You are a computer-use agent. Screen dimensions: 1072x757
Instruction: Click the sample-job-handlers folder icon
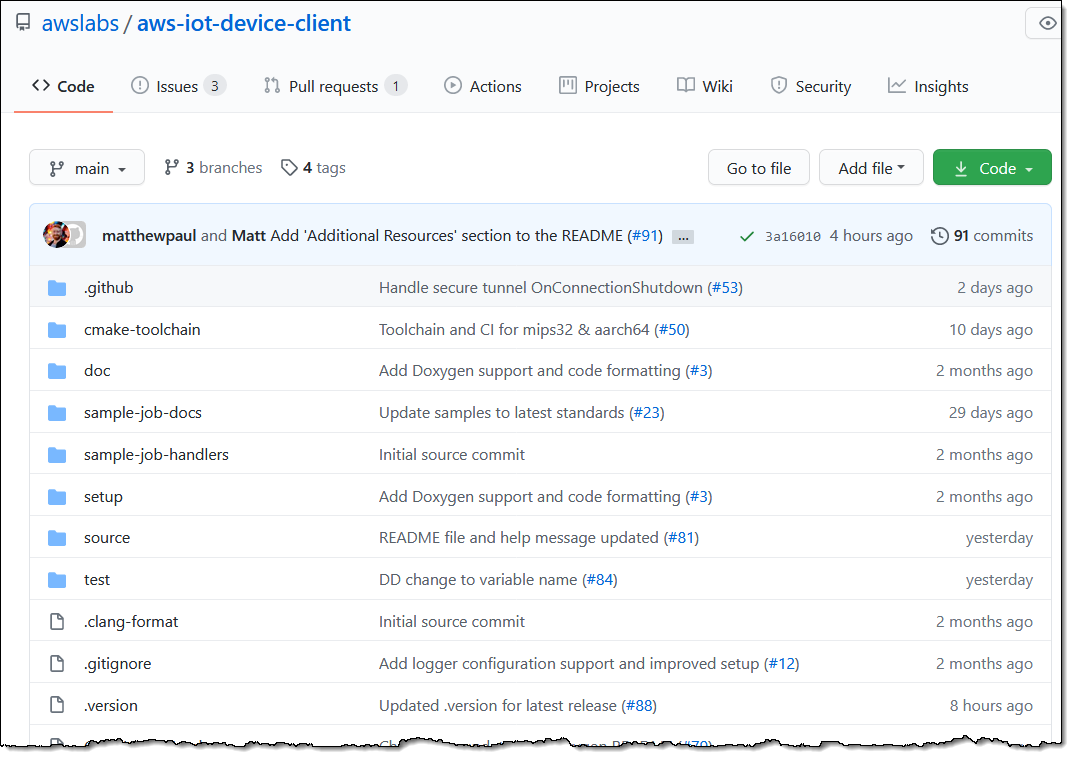coord(57,455)
